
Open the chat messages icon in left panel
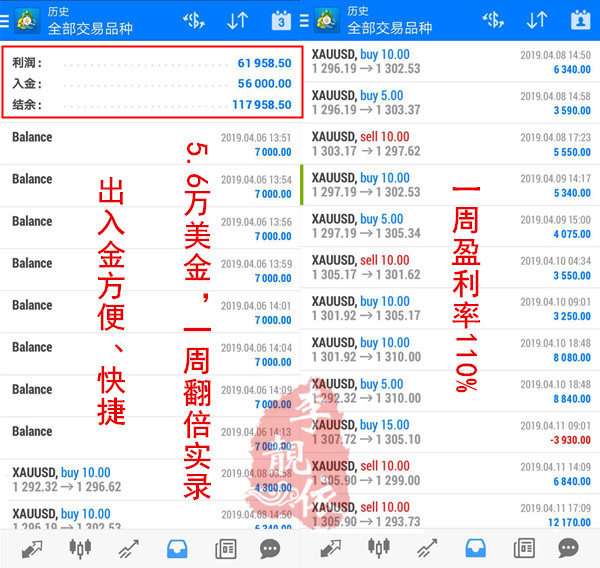pos(270,548)
